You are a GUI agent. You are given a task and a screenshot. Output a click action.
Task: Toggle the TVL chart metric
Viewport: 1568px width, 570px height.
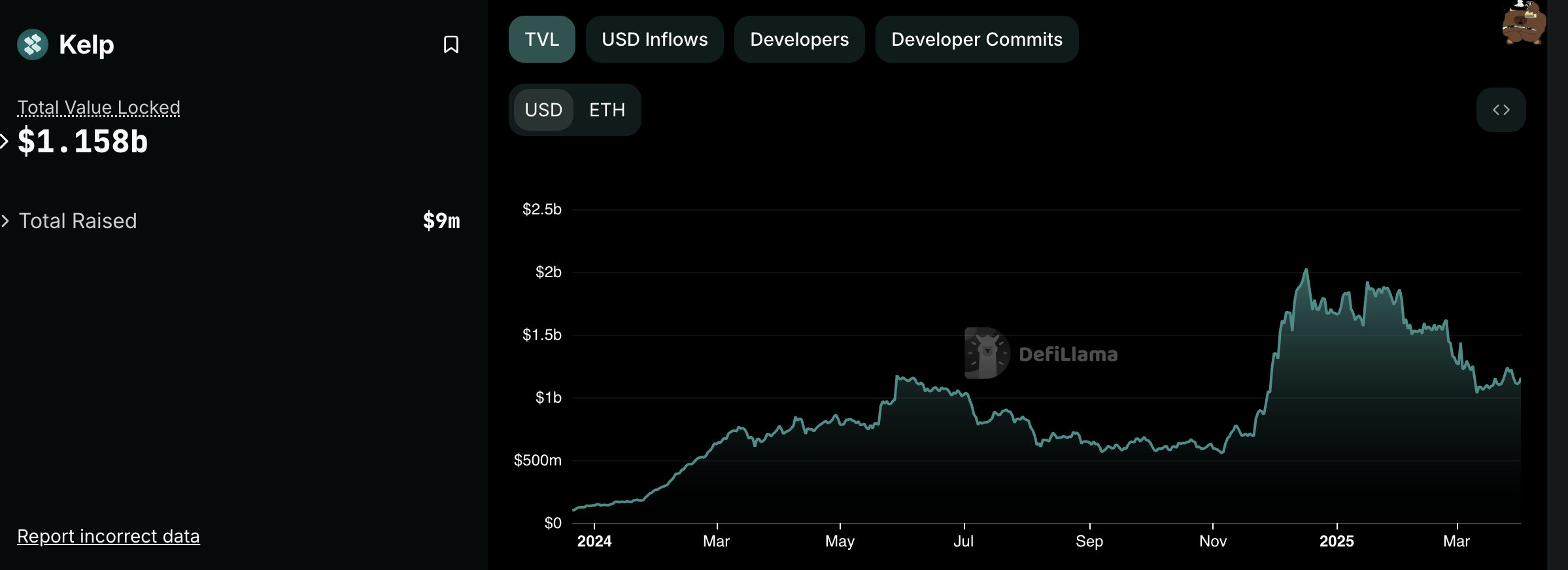click(x=541, y=39)
